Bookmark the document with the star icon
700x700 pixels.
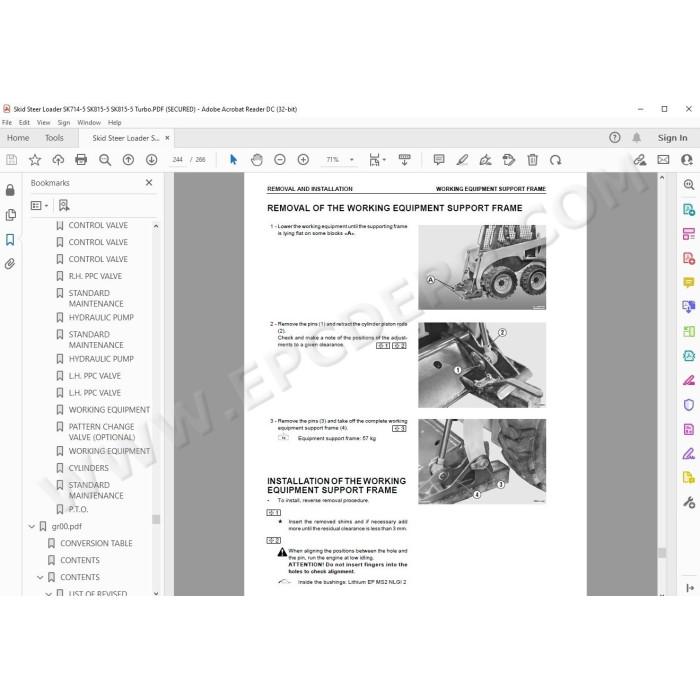point(35,160)
